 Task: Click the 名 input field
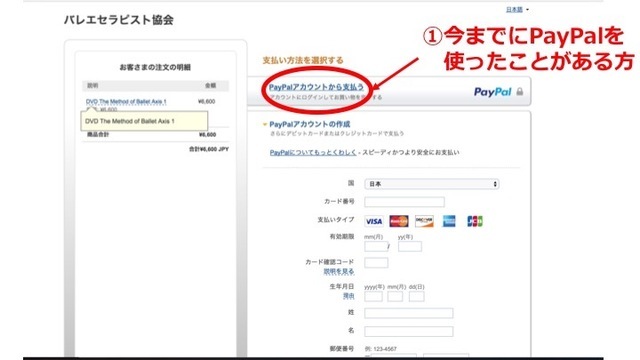(x=409, y=331)
